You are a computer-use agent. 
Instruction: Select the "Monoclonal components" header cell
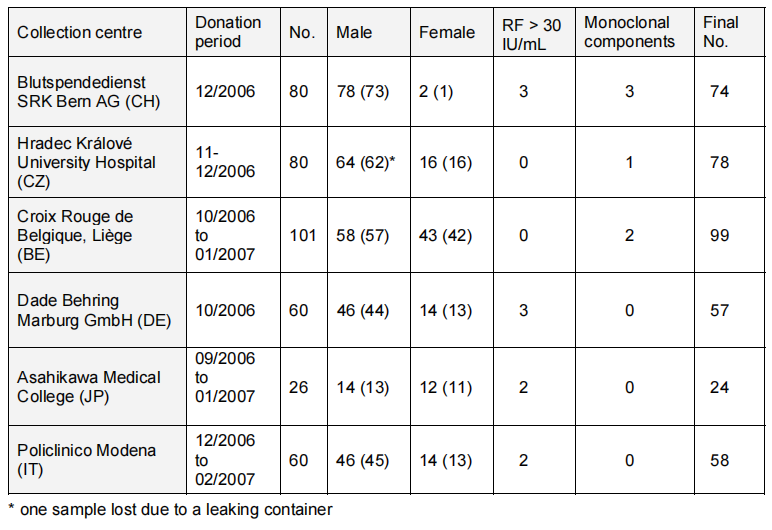pos(629,32)
